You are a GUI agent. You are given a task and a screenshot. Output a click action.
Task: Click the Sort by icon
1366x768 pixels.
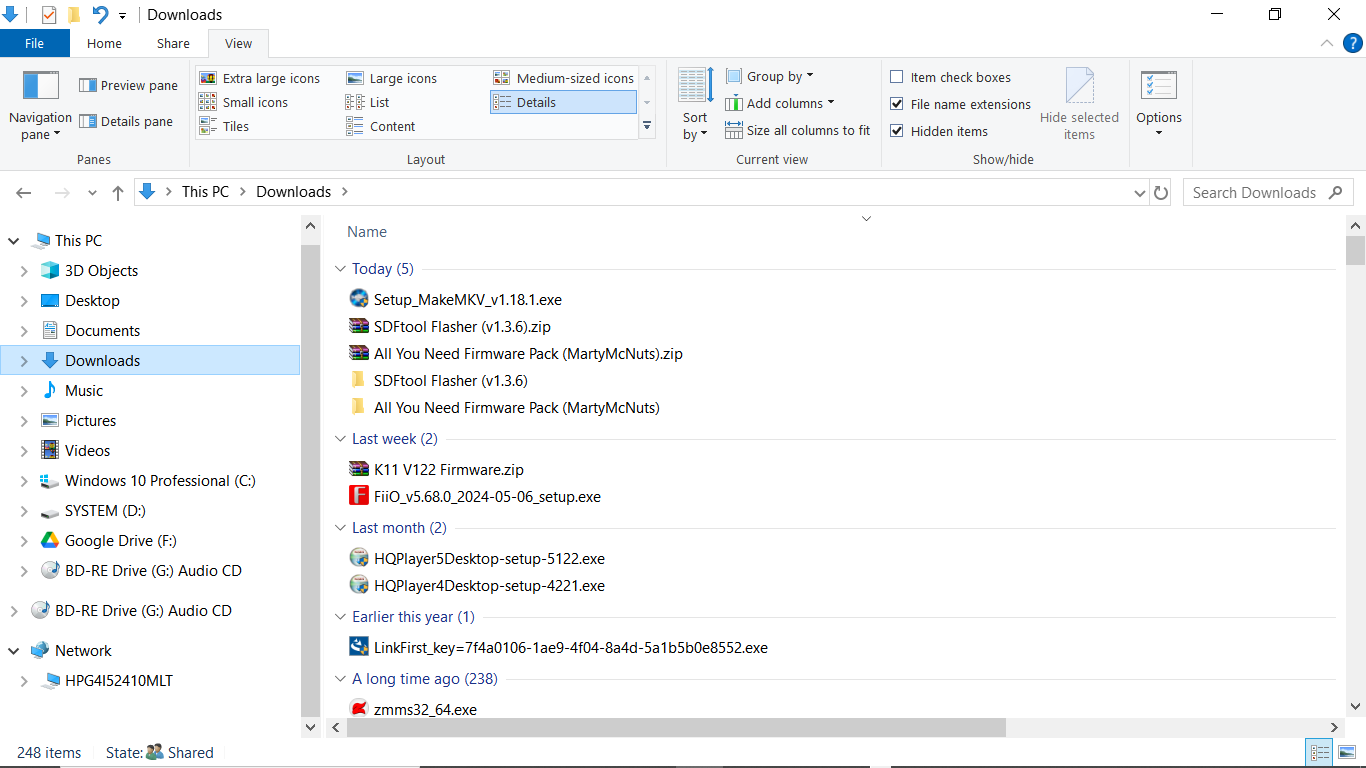695,86
